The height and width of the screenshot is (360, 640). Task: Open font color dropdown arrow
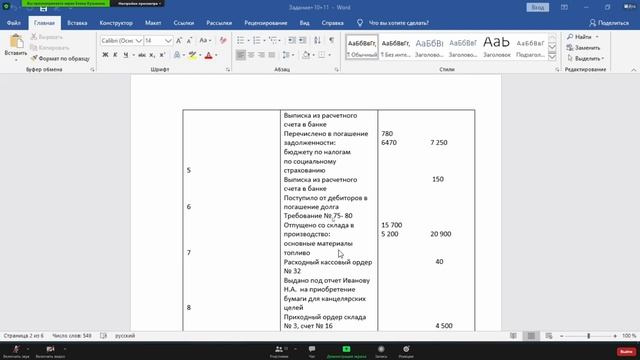tap(216, 55)
